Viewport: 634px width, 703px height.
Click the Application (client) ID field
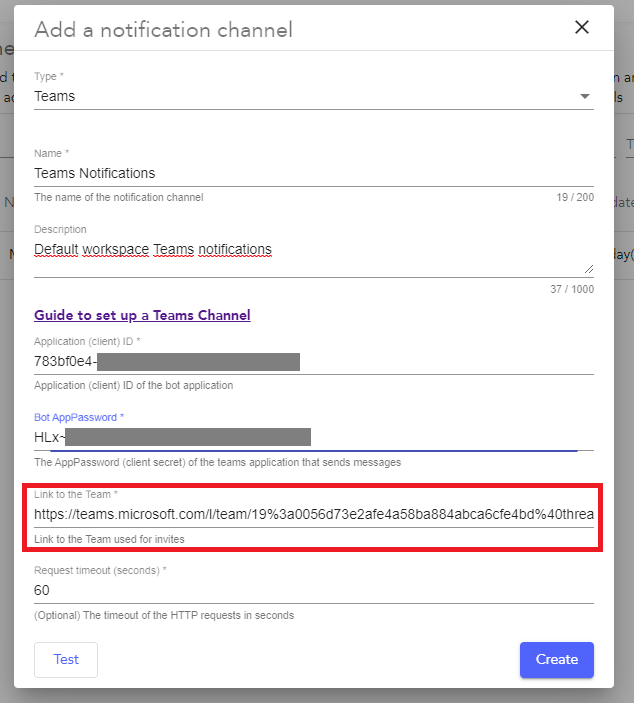pyautogui.click(x=314, y=361)
